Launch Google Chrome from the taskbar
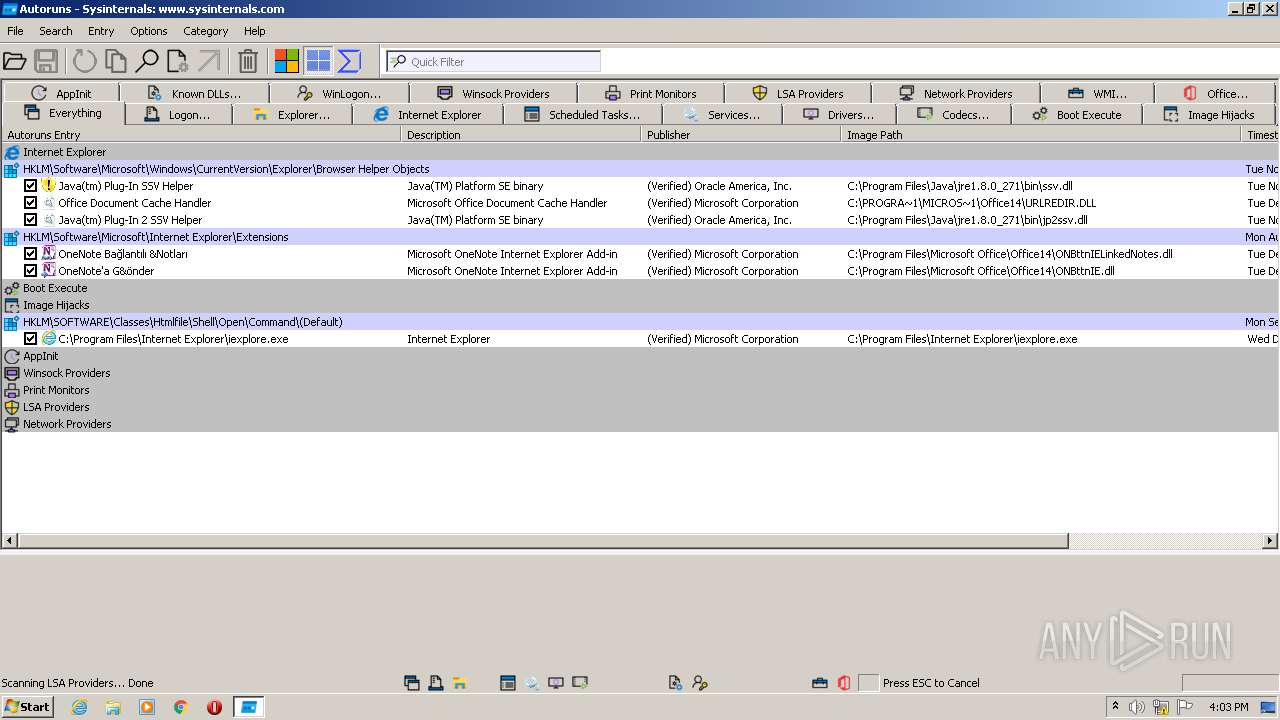This screenshot has height=720, width=1280. click(181, 707)
